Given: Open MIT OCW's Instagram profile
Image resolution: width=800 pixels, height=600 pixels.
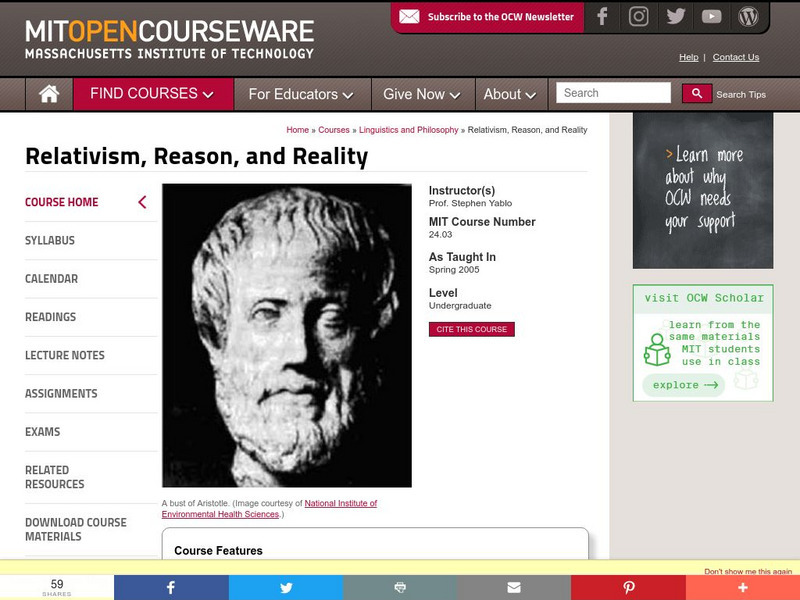Looking at the screenshot, I should (x=638, y=16).
